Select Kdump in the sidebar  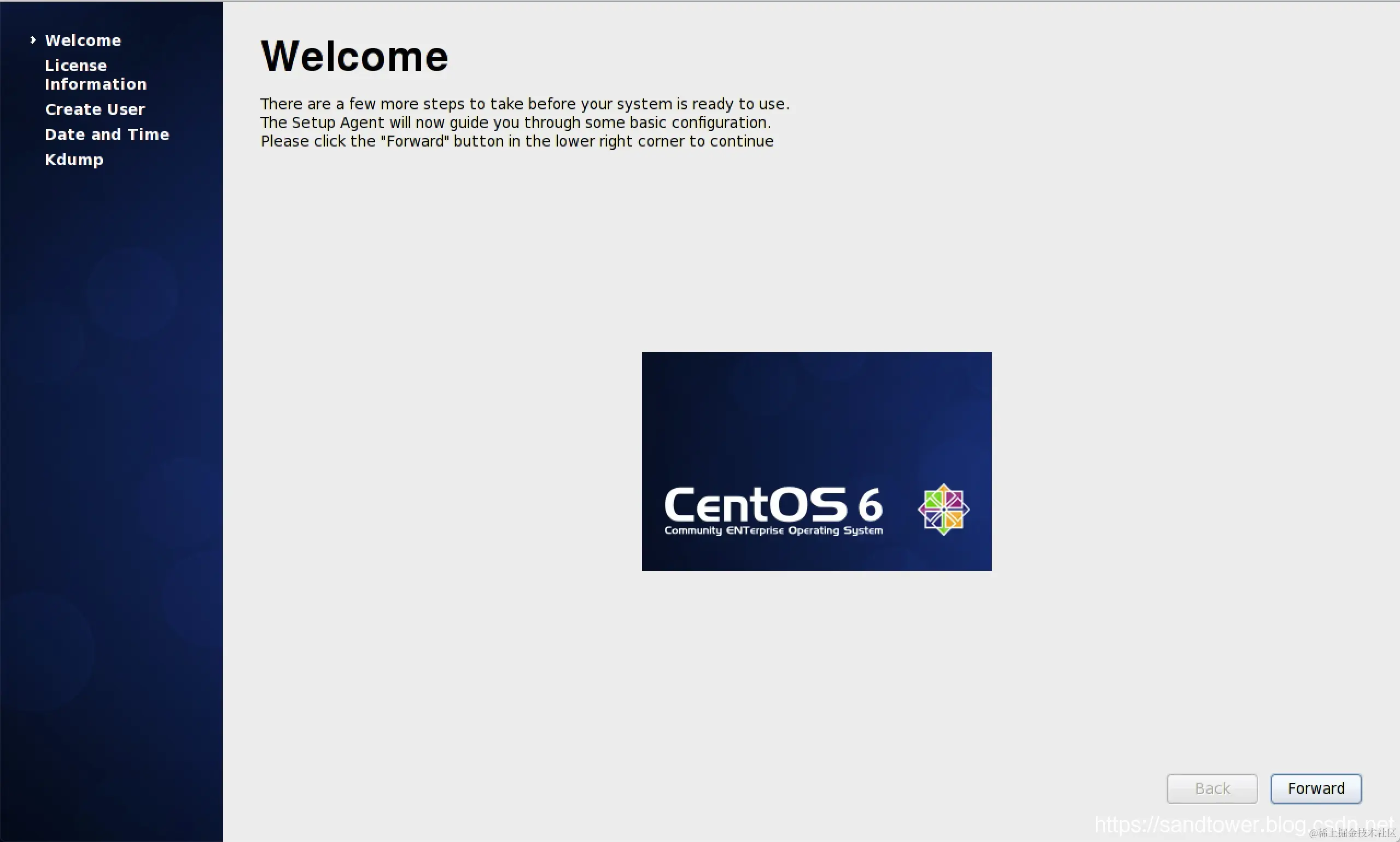click(74, 160)
